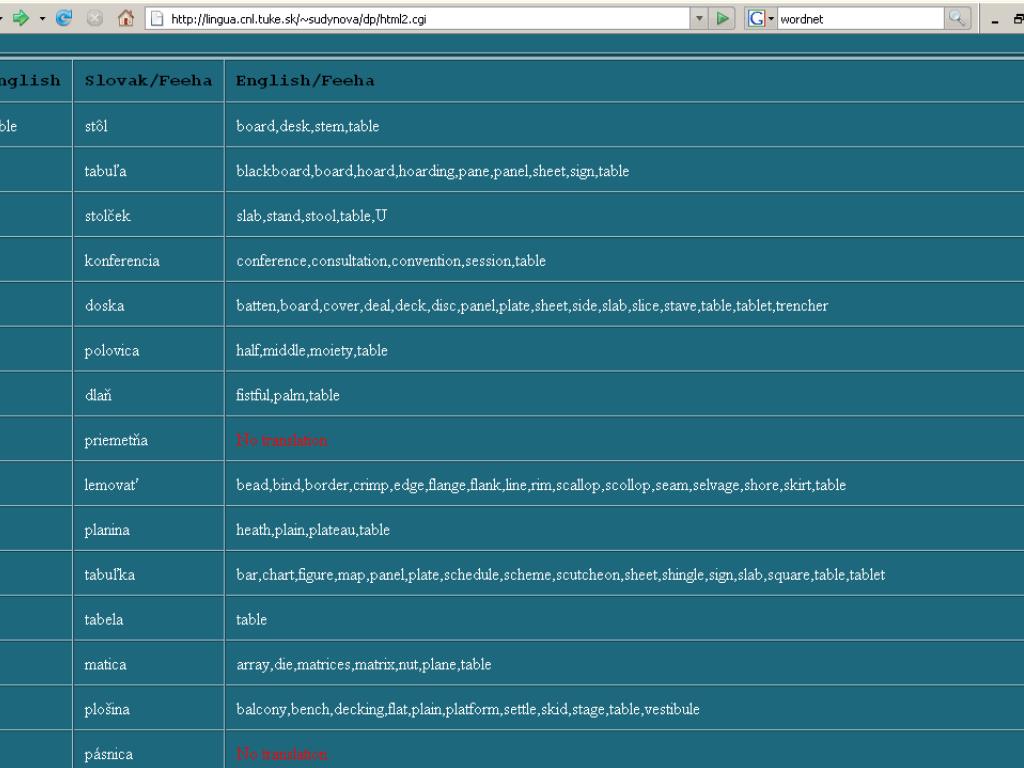Select the Slovak word pásnica

click(108, 754)
